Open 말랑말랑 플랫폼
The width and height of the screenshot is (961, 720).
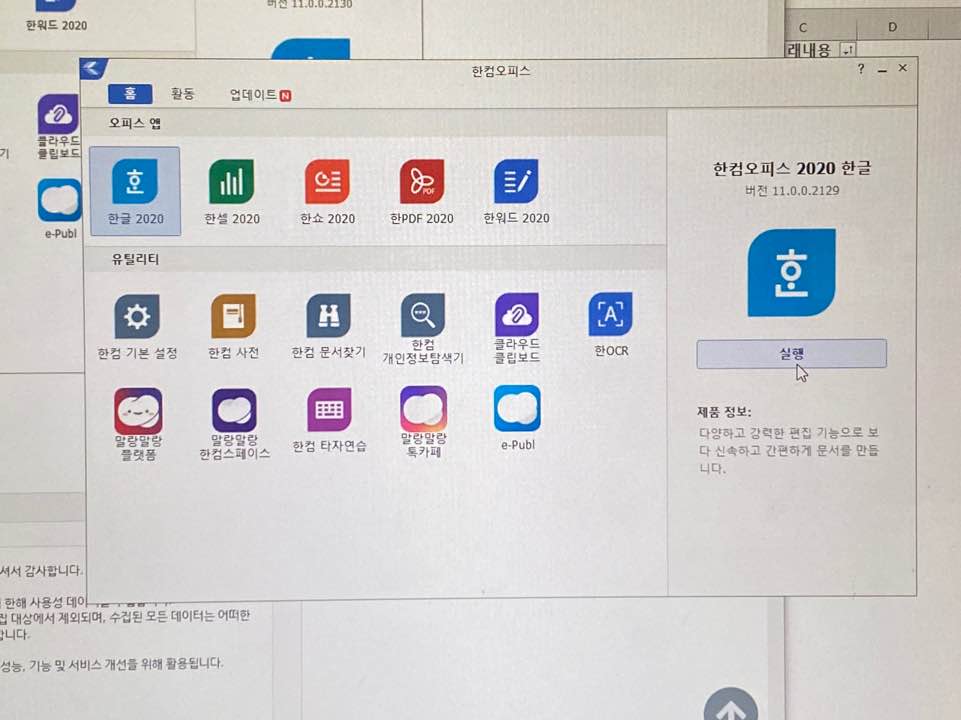pyautogui.click(x=137, y=412)
